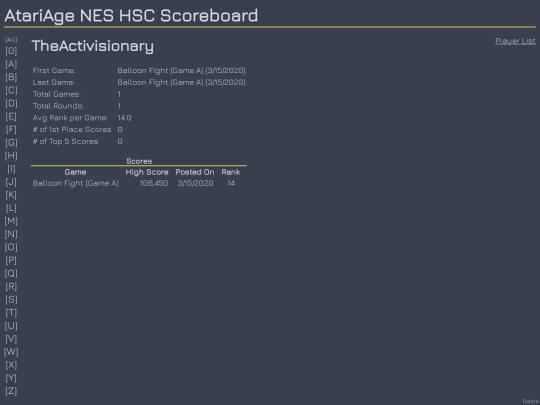Filter players by letter [K]

click(x=11, y=195)
